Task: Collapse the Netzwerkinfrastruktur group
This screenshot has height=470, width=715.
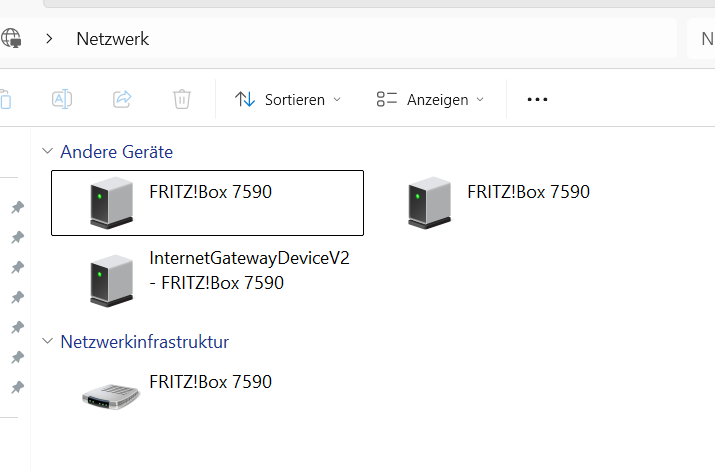Action: 46,342
